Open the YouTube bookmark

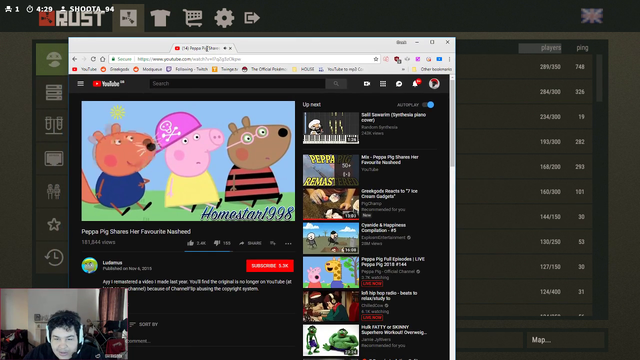(x=84, y=69)
